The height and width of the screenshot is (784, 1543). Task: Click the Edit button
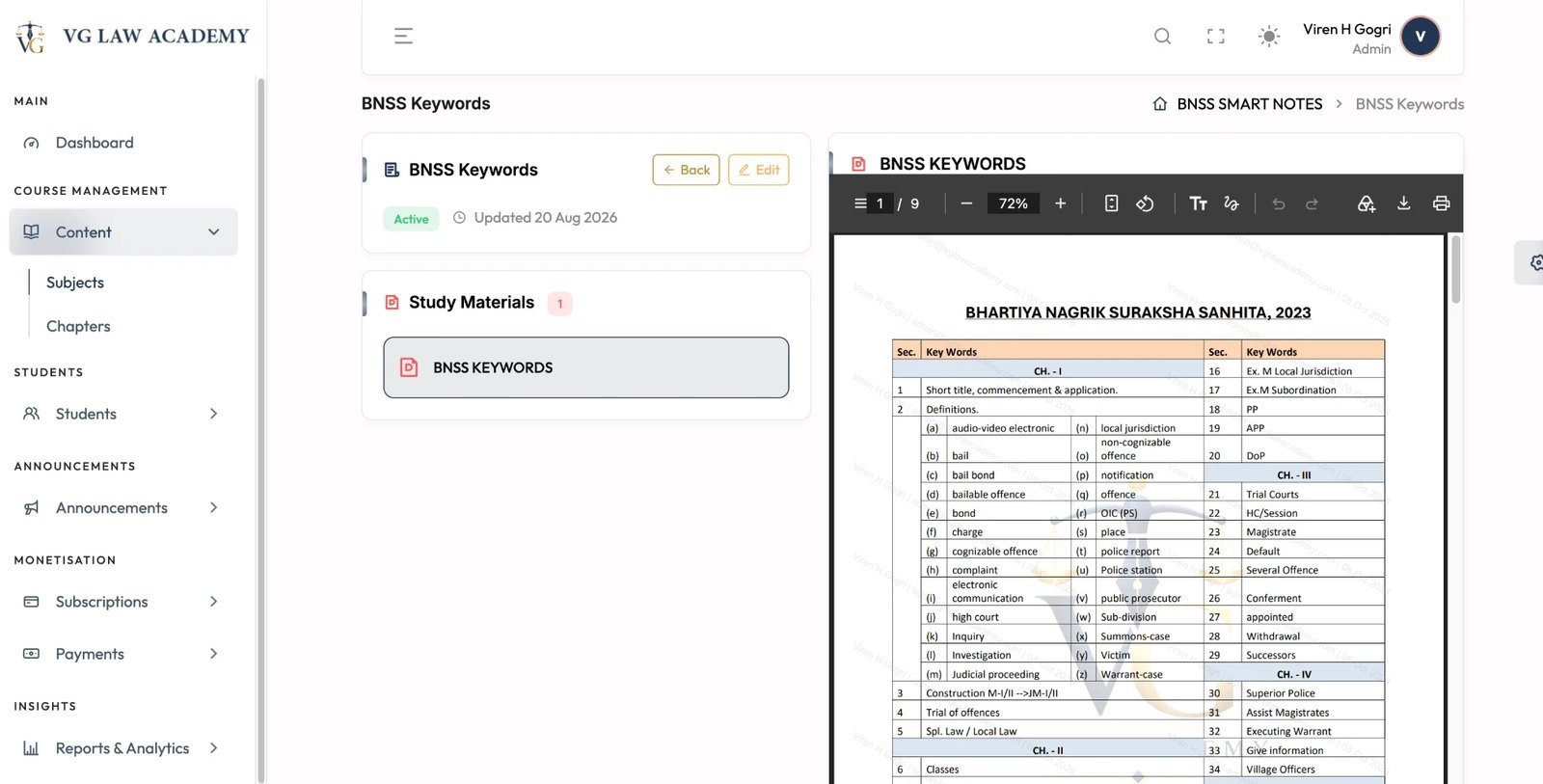pos(759,170)
